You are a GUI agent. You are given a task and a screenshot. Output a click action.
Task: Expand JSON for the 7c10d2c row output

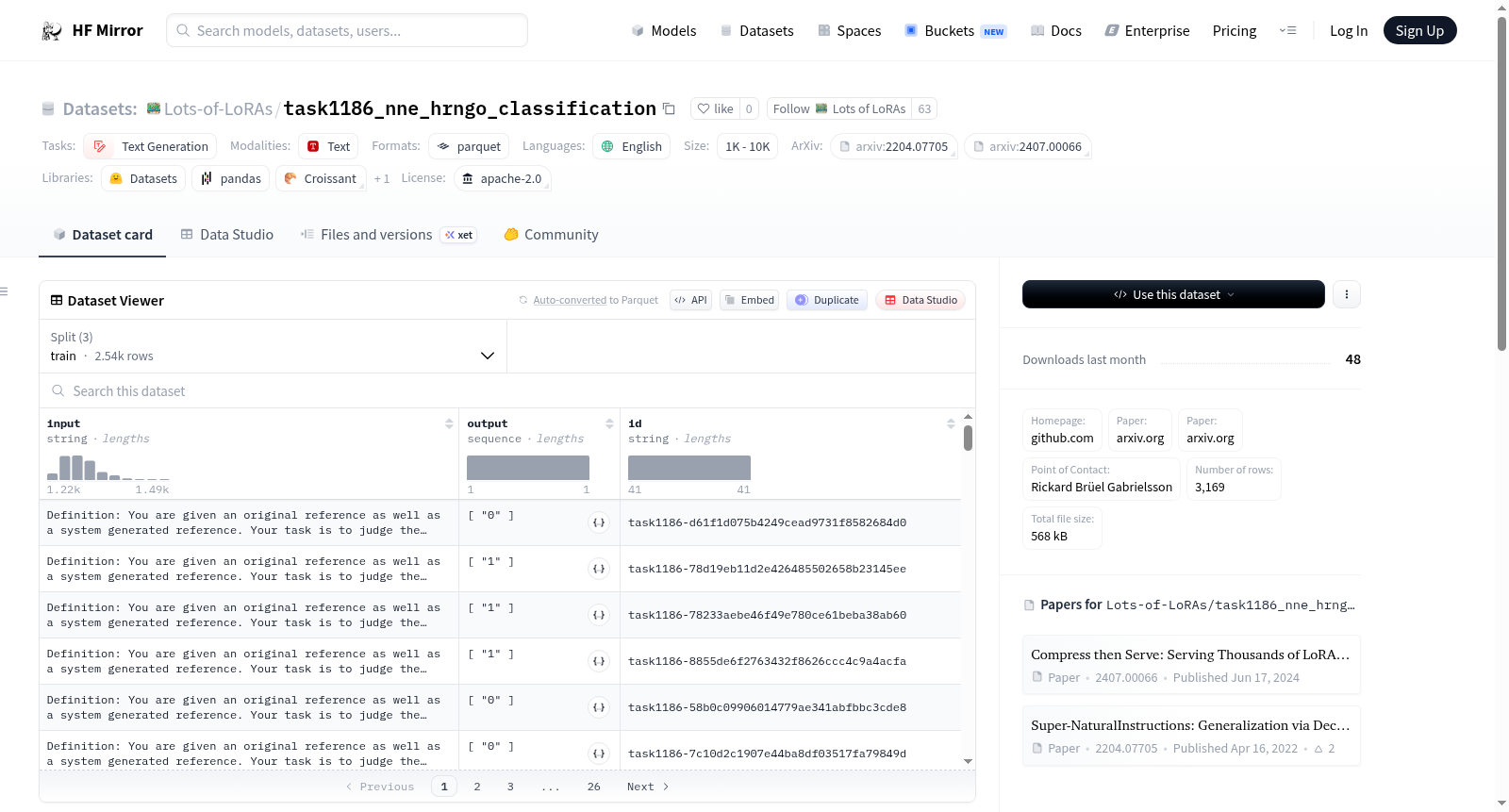[x=599, y=754]
